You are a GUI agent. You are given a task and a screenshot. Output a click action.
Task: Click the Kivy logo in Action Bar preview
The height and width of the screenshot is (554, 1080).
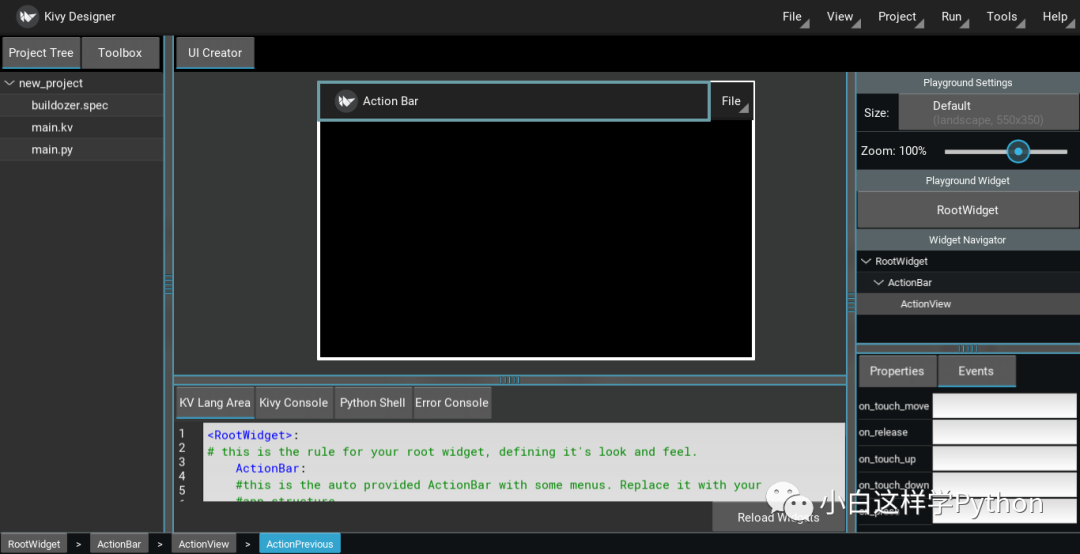pos(346,101)
